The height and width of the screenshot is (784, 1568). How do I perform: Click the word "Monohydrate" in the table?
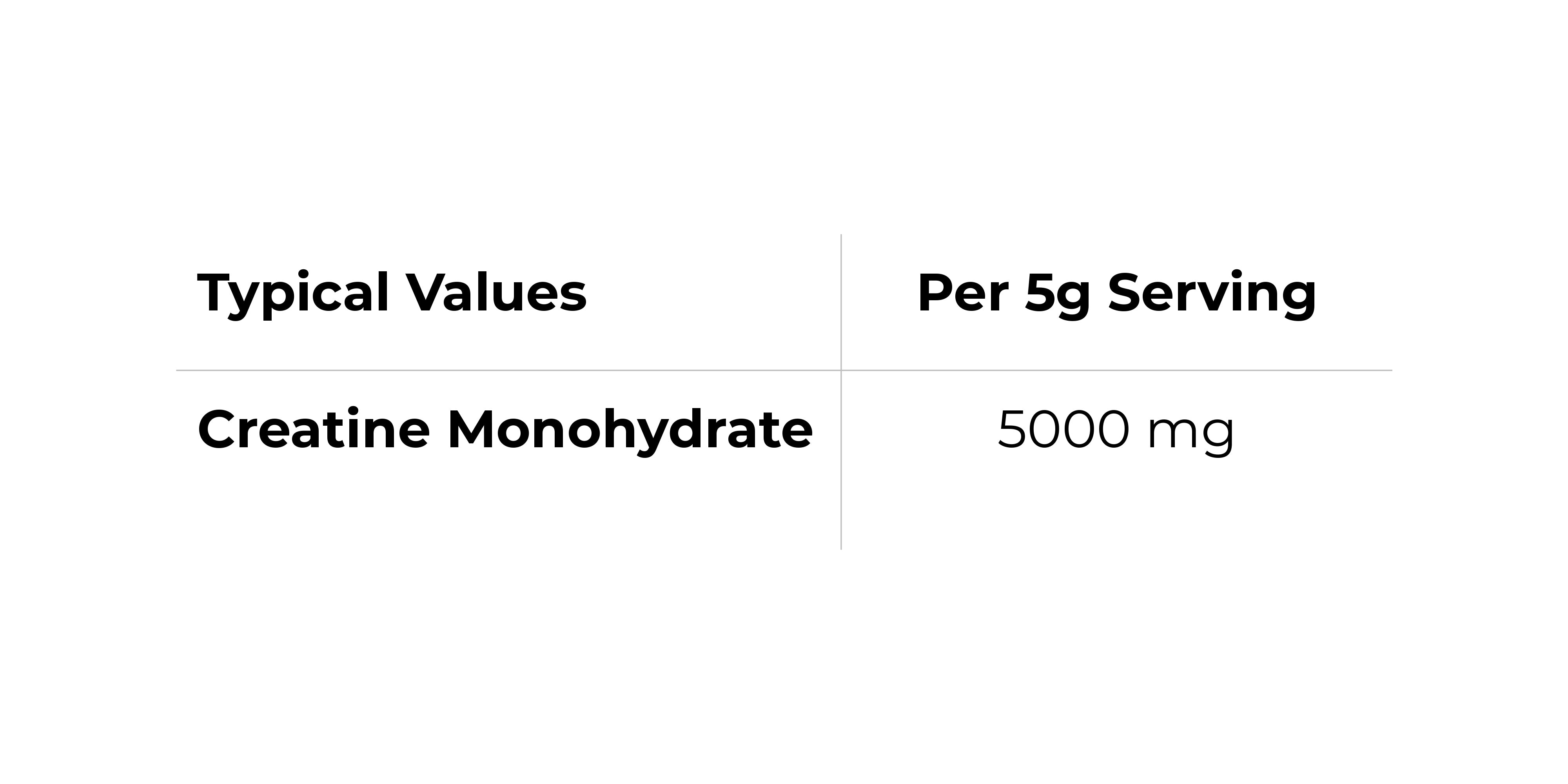pyautogui.click(x=631, y=430)
